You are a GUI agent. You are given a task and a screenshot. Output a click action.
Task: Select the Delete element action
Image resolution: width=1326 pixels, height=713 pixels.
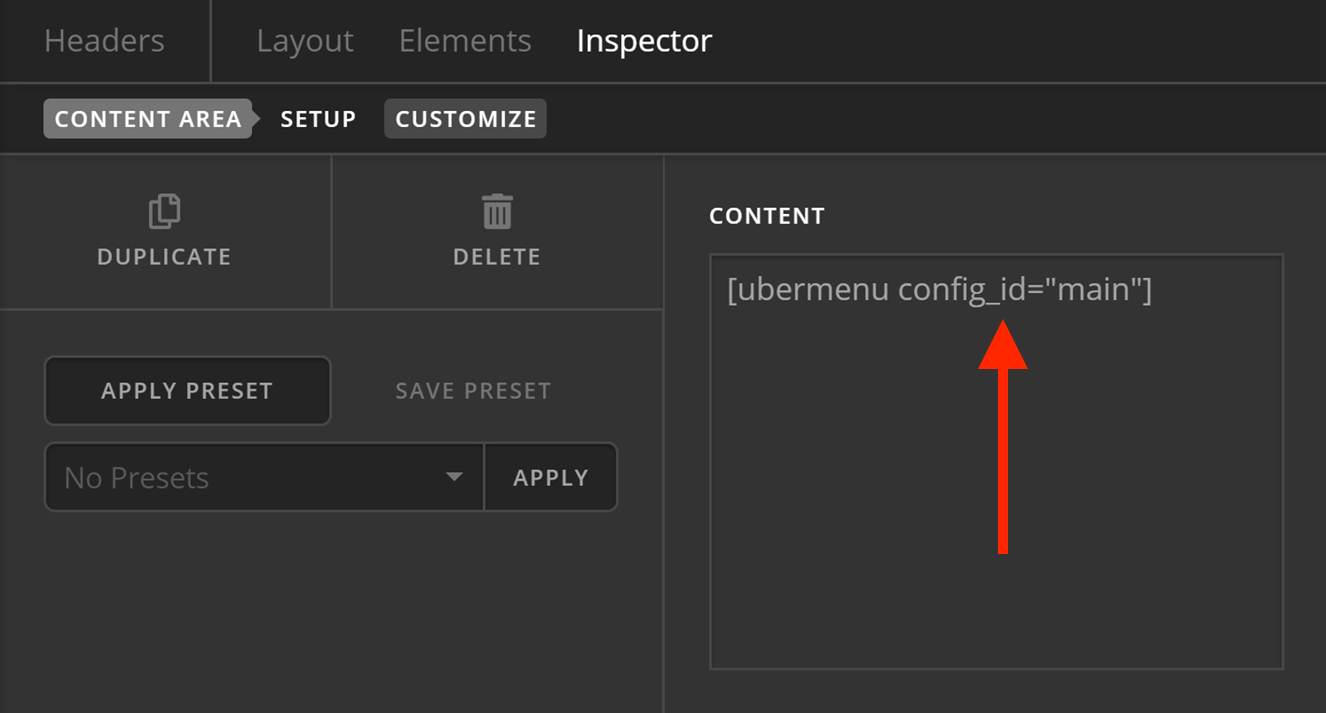click(x=497, y=232)
